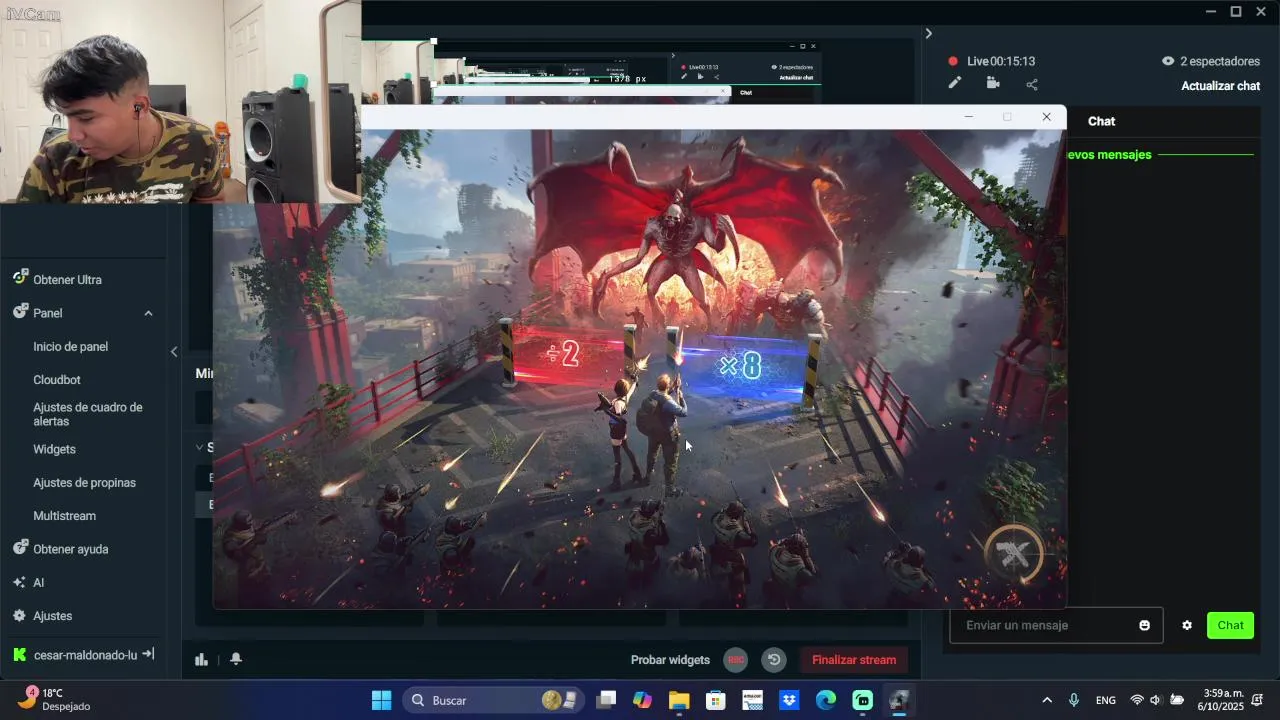Viewport: 1280px width, 720px height.
Task: Click the ×8 blue gate in game
Action: 741,367
